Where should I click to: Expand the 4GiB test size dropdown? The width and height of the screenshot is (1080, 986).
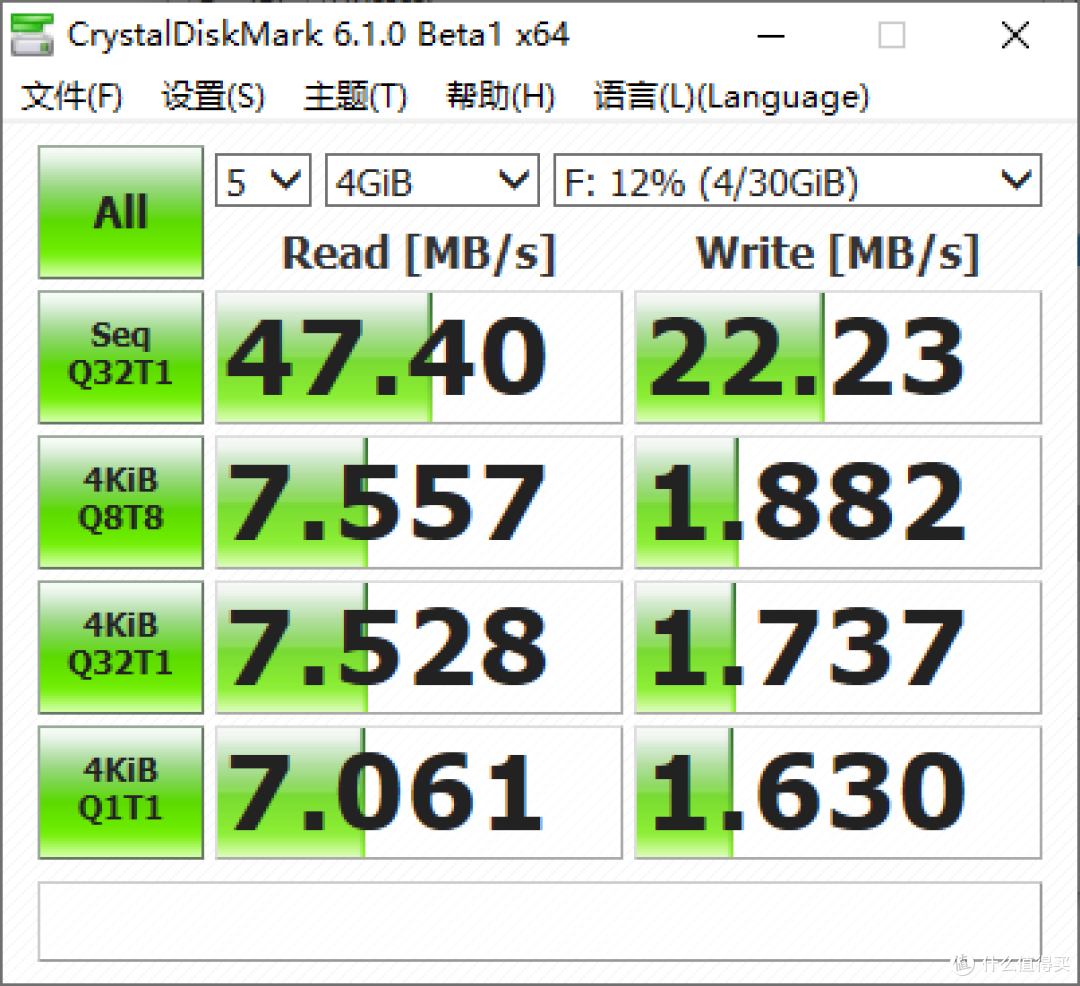coord(432,180)
